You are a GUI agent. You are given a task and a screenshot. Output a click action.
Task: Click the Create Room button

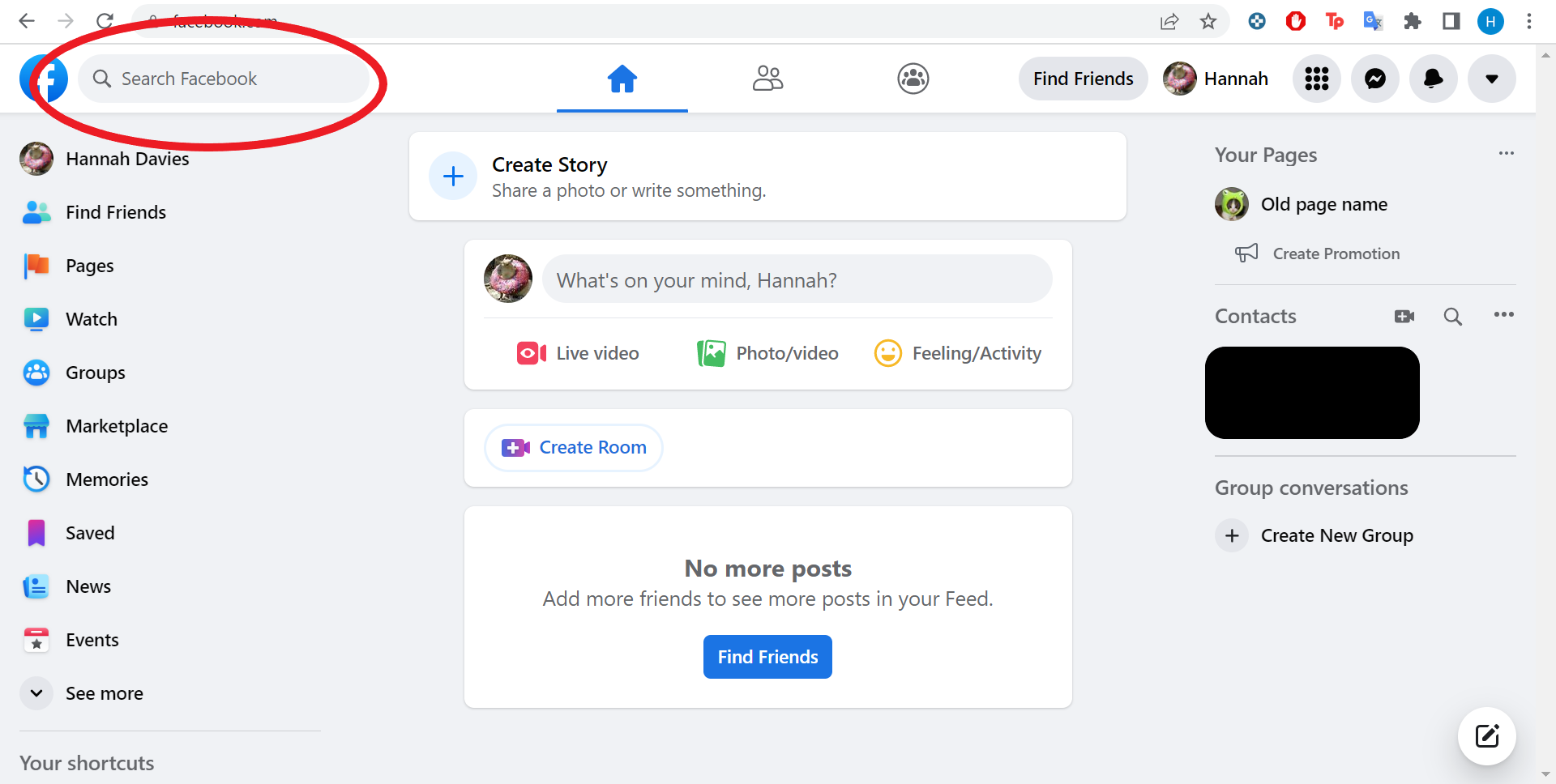574,447
